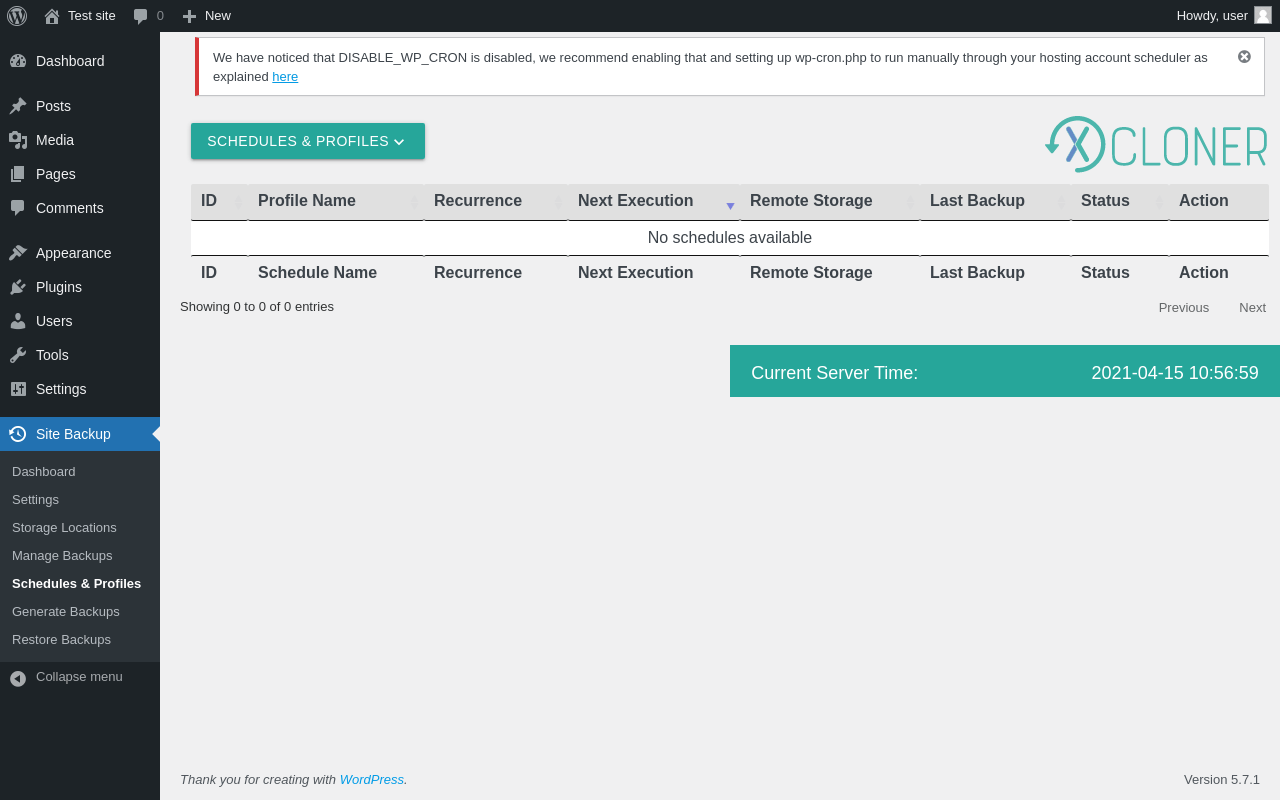Click the Next pagination button
1280x800 pixels.
pos(1252,307)
